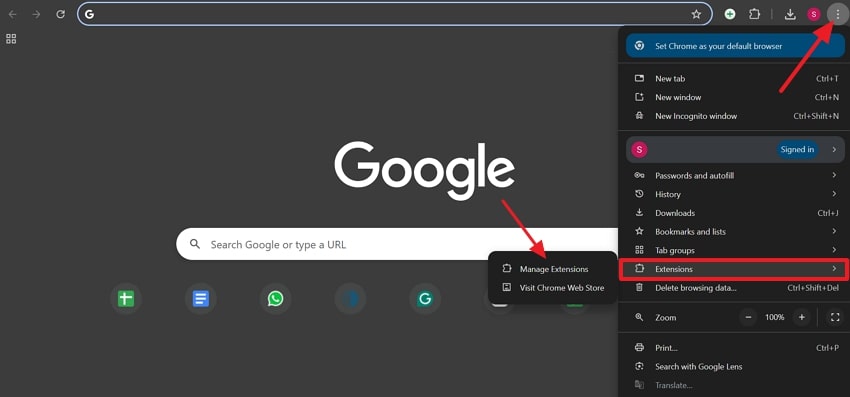850x397 pixels.
Task: Select Delete browsing data
Action: coord(734,288)
